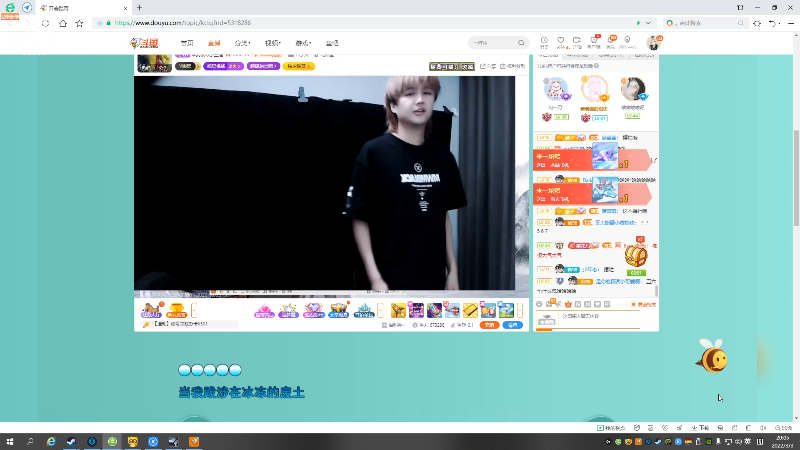
Task: Open the third contributor avatar in ranking
Action: pos(633,89)
